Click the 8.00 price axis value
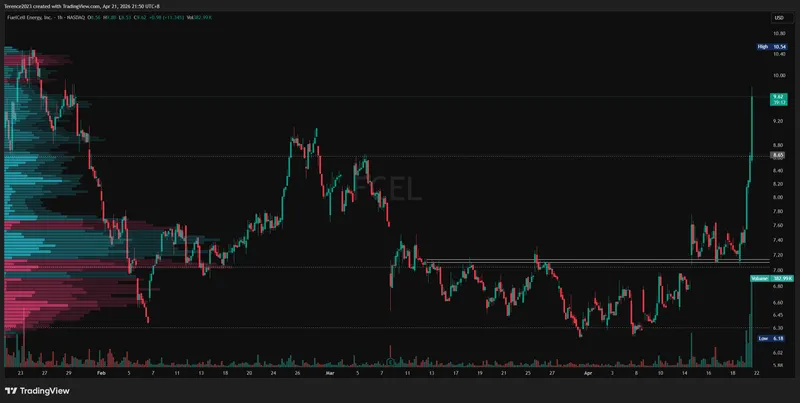The height and width of the screenshot is (403, 800). tap(779, 197)
